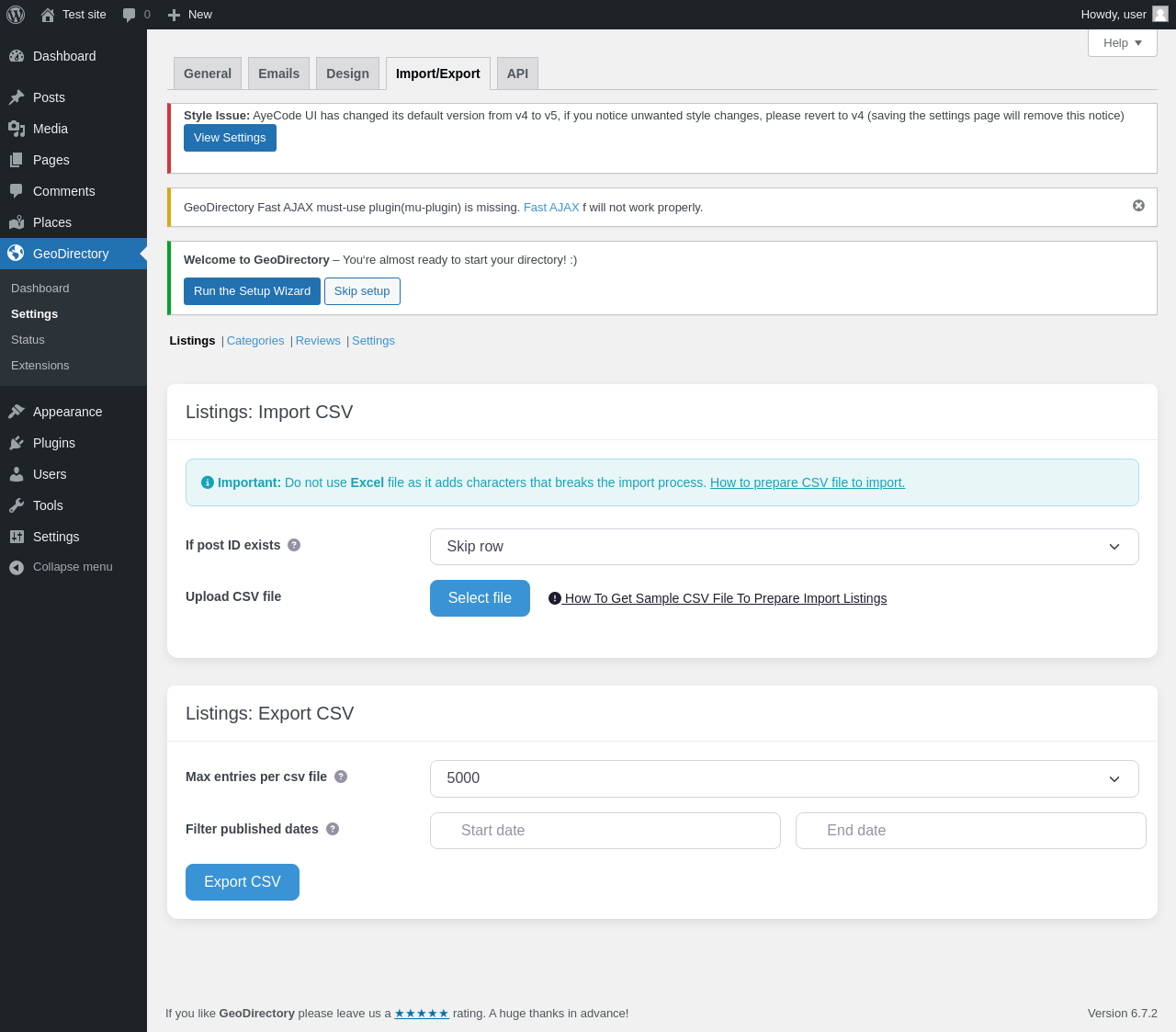
Task: Switch to the API tab
Action: 517,74
